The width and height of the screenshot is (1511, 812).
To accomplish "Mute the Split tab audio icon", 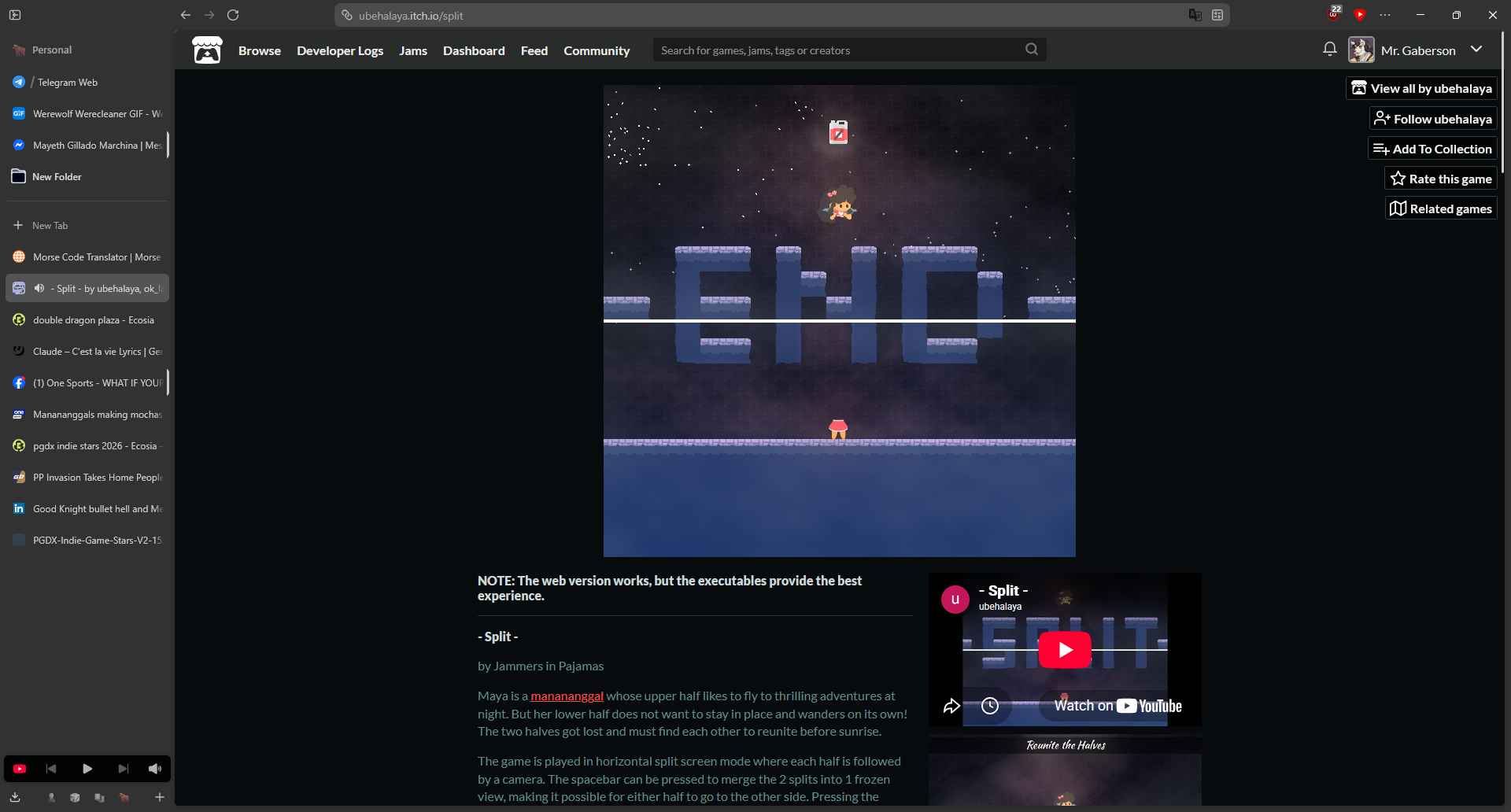I will [x=39, y=288].
